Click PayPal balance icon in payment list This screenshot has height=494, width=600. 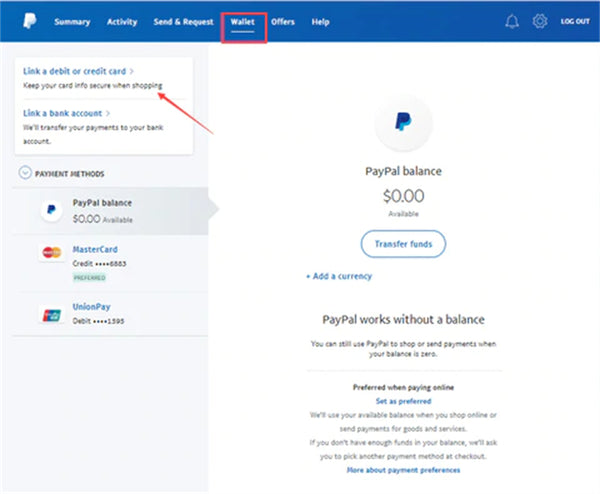(50, 211)
